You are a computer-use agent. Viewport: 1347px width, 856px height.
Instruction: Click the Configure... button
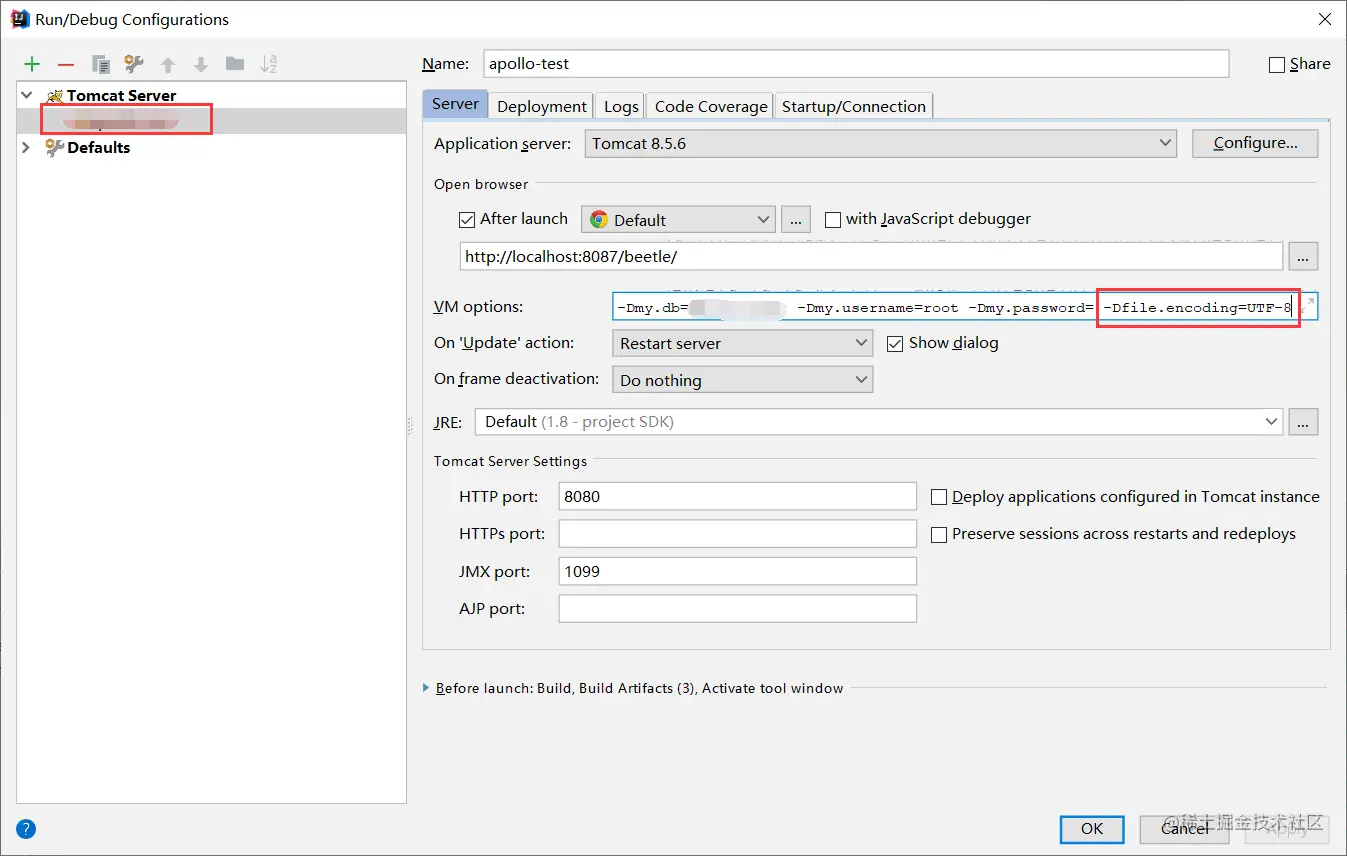click(1255, 143)
